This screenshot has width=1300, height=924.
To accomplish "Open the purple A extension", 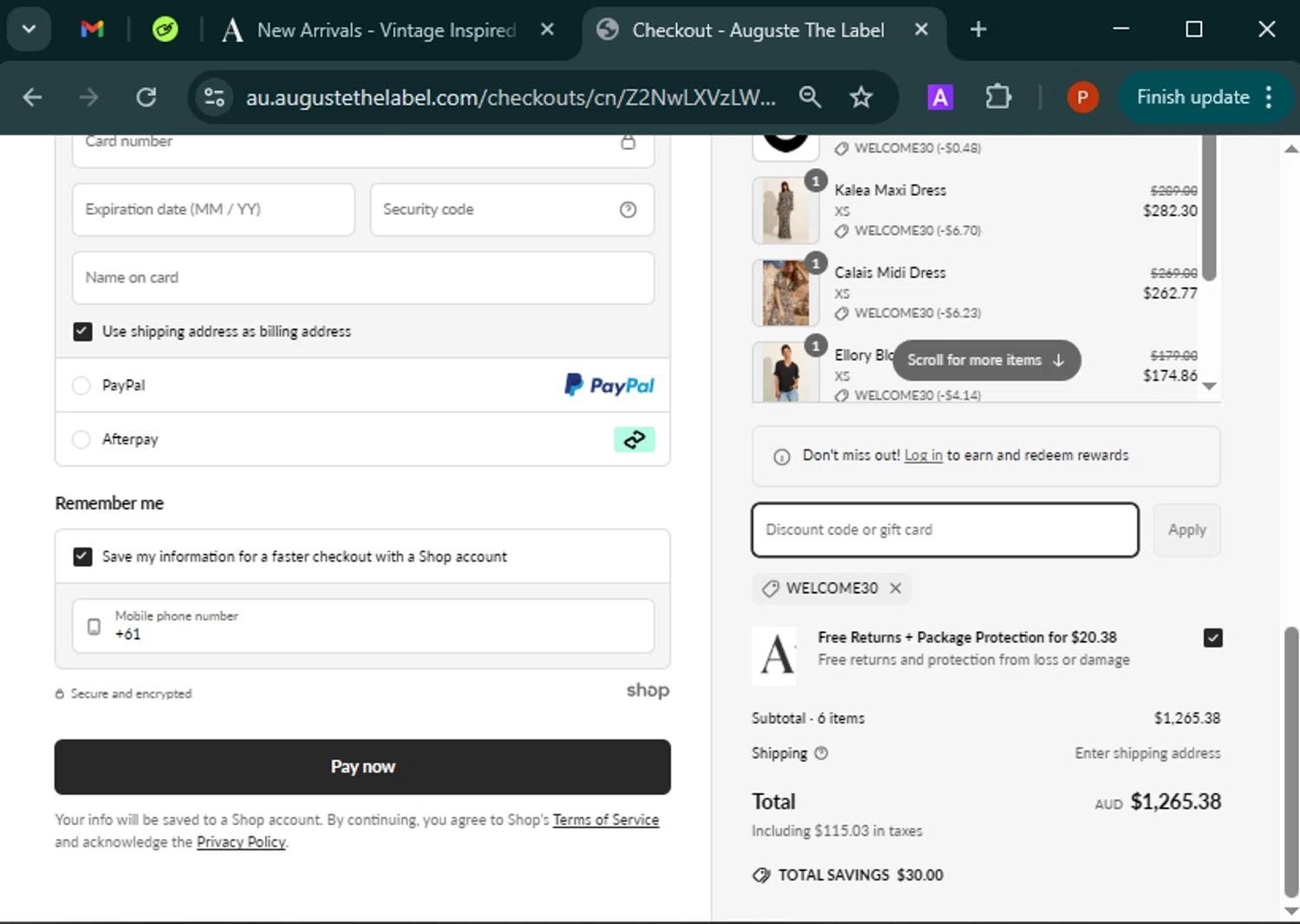I will click(x=940, y=97).
